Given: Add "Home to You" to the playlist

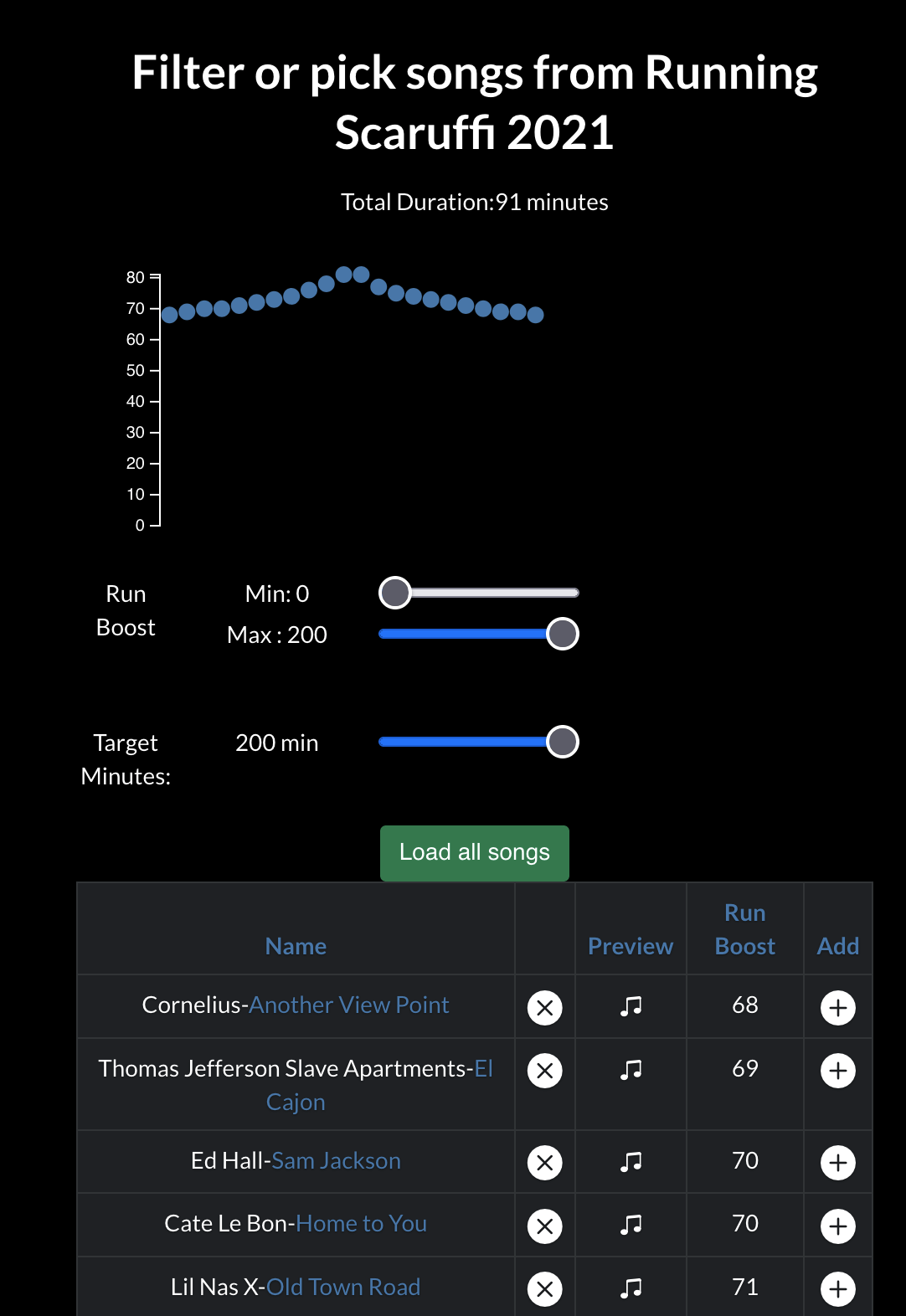Looking at the screenshot, I should [837, 1225].
